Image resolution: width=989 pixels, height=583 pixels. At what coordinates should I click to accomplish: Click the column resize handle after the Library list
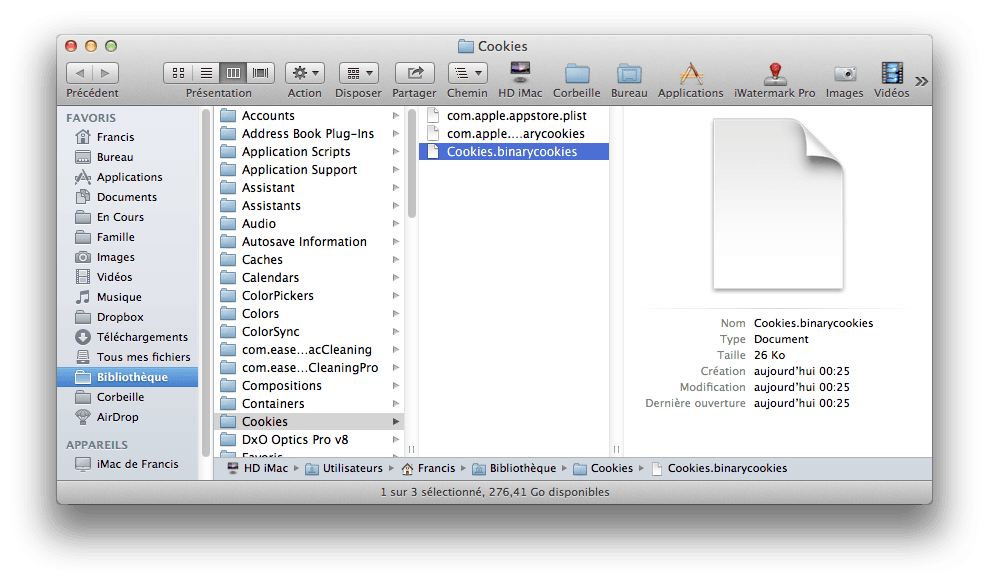click(x=411, y=449)
